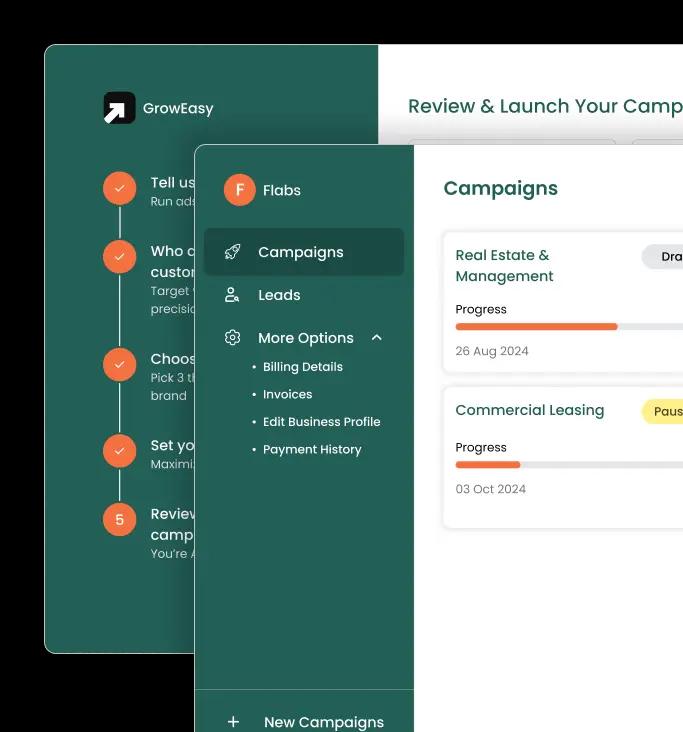Open the Invoices submenu link
683x732 pixels.
(x=287, y=394)
